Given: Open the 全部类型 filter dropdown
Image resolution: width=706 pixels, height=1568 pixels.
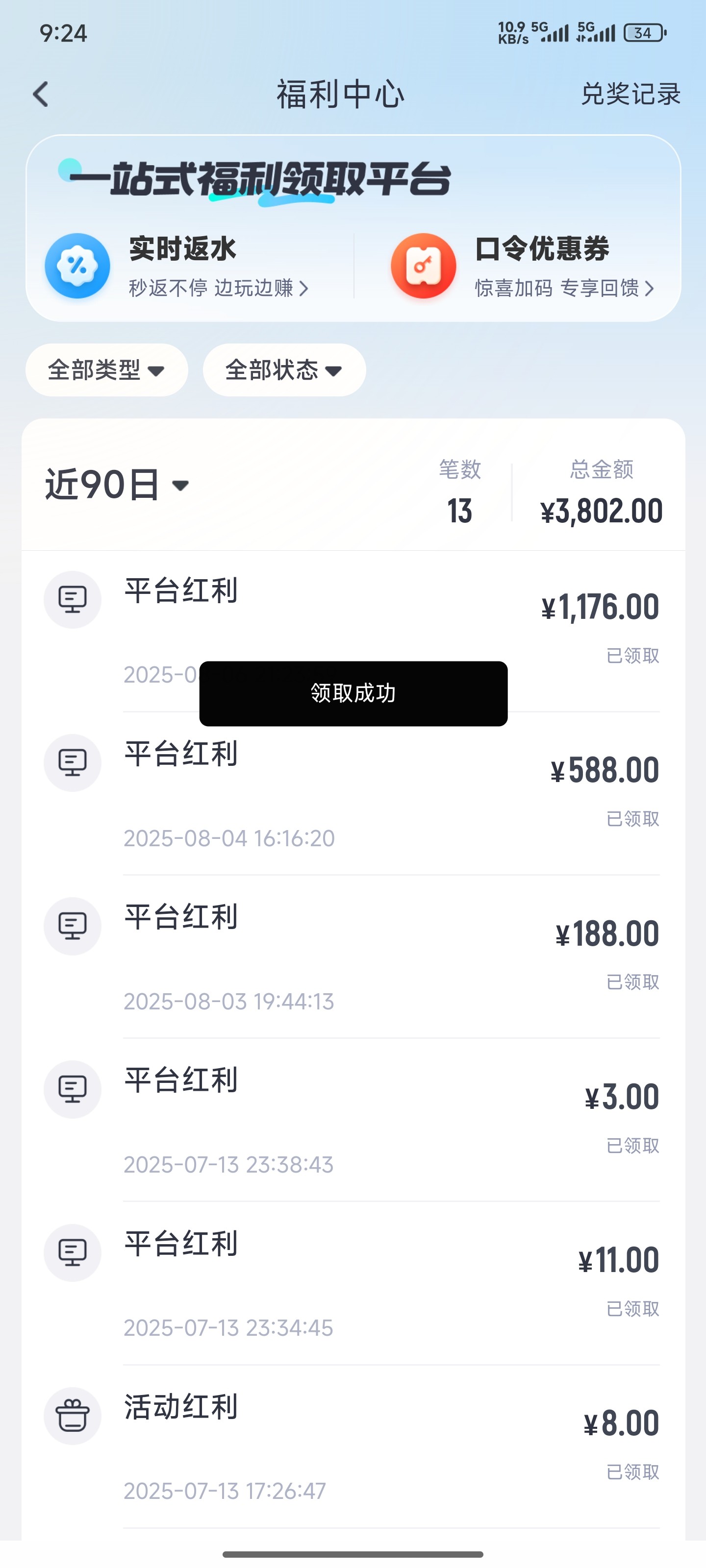Looking at the screenshot, I should pyautogui.click(x=106, y=370).
